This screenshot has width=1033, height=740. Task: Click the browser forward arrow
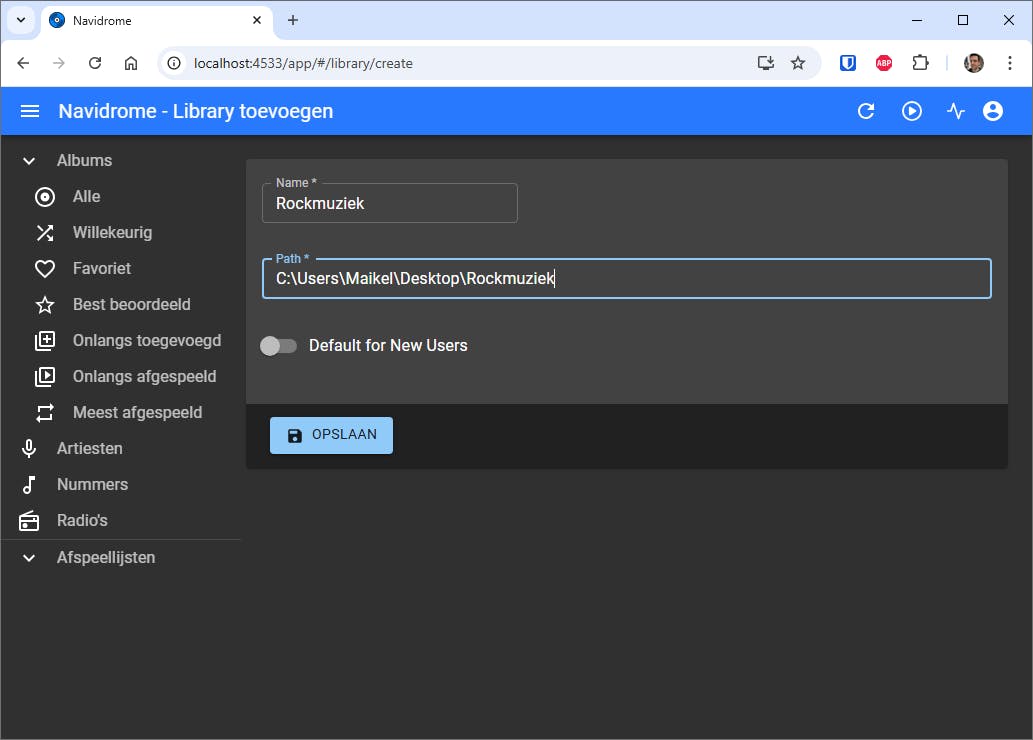[59, 63]
